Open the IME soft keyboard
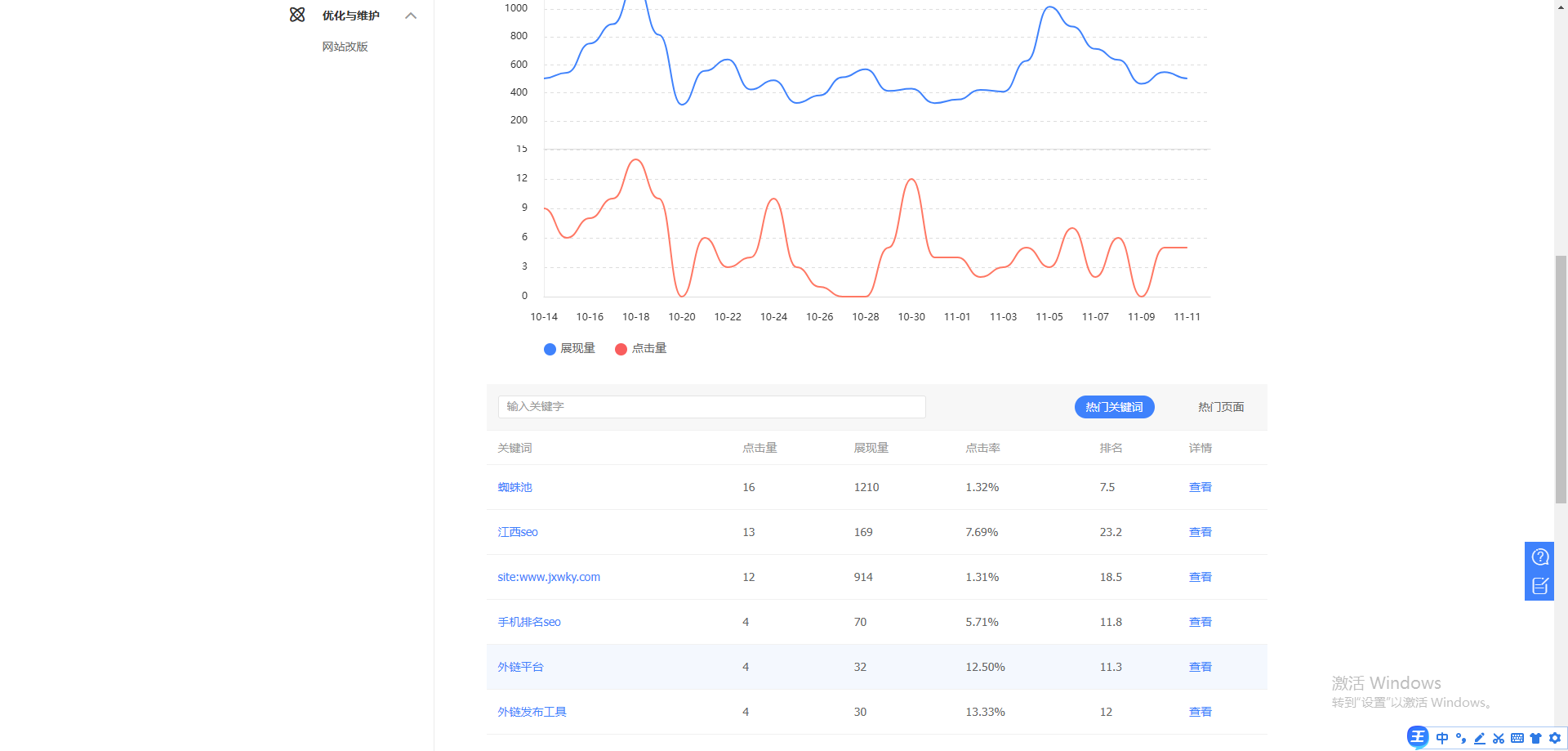 click(1517, 738)
